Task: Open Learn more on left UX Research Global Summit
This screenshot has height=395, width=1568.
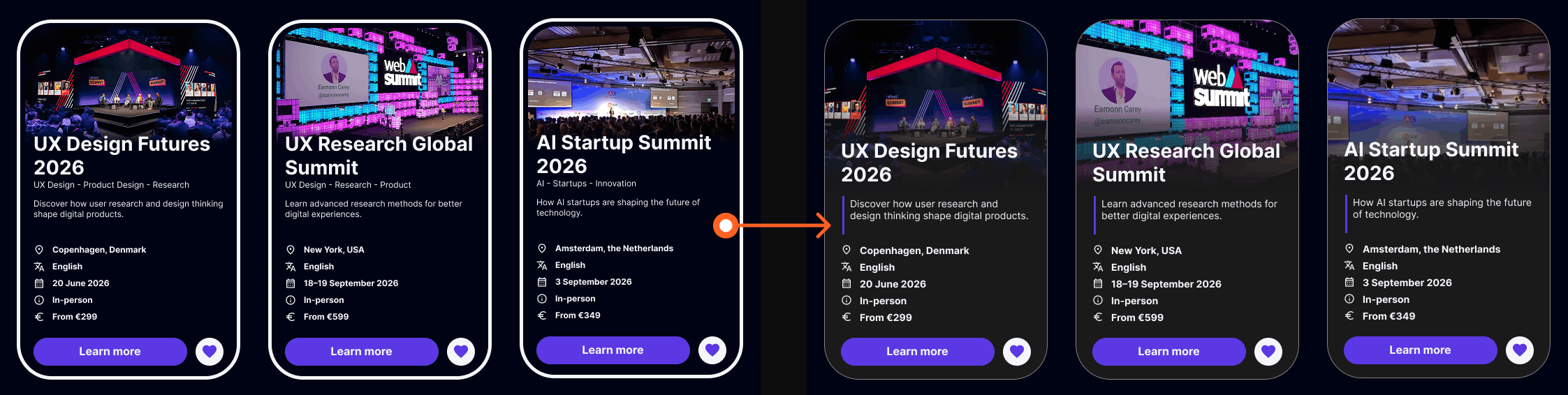Action: point(362,352)
